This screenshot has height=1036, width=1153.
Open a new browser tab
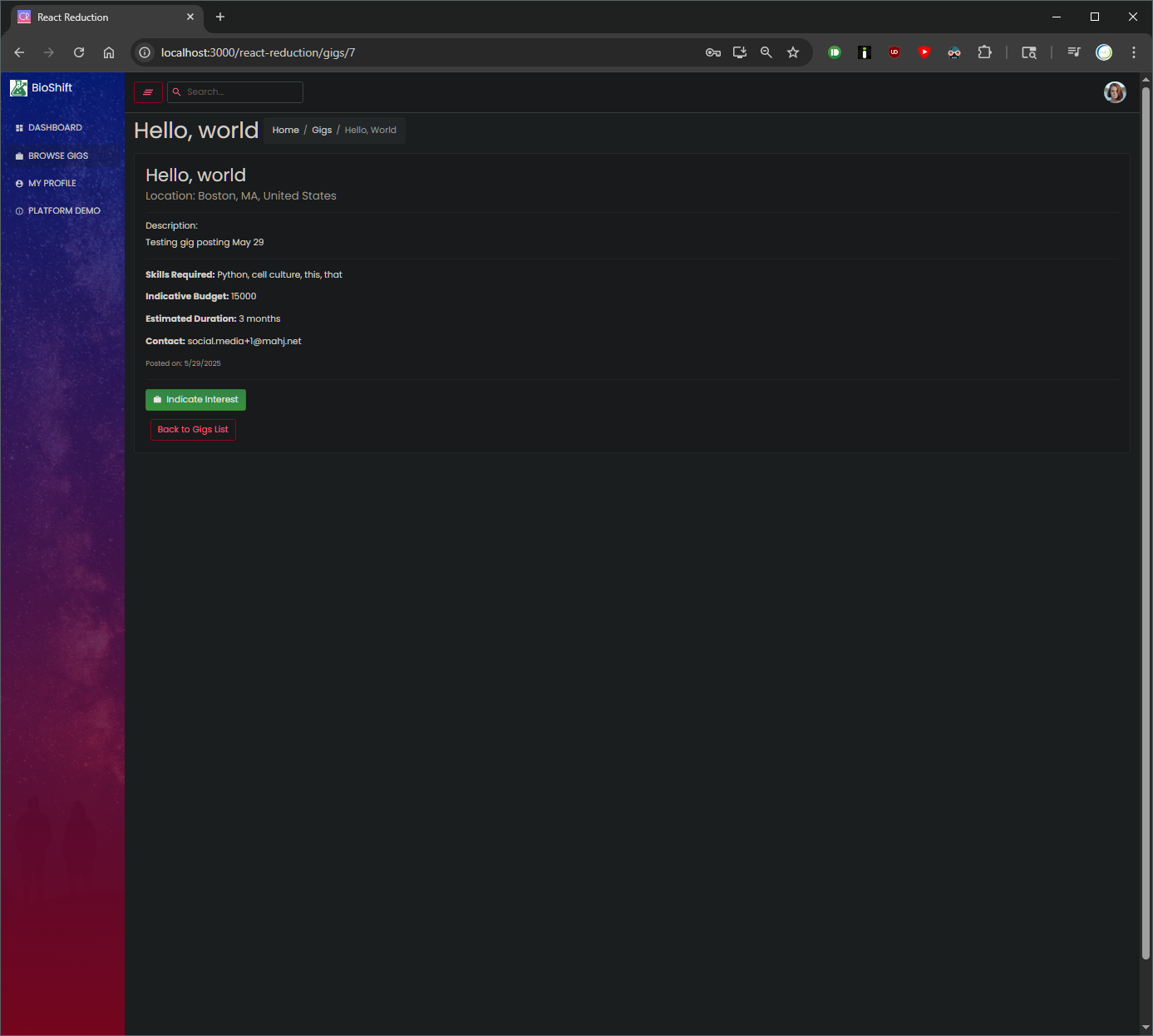click(x=220, y=17)
